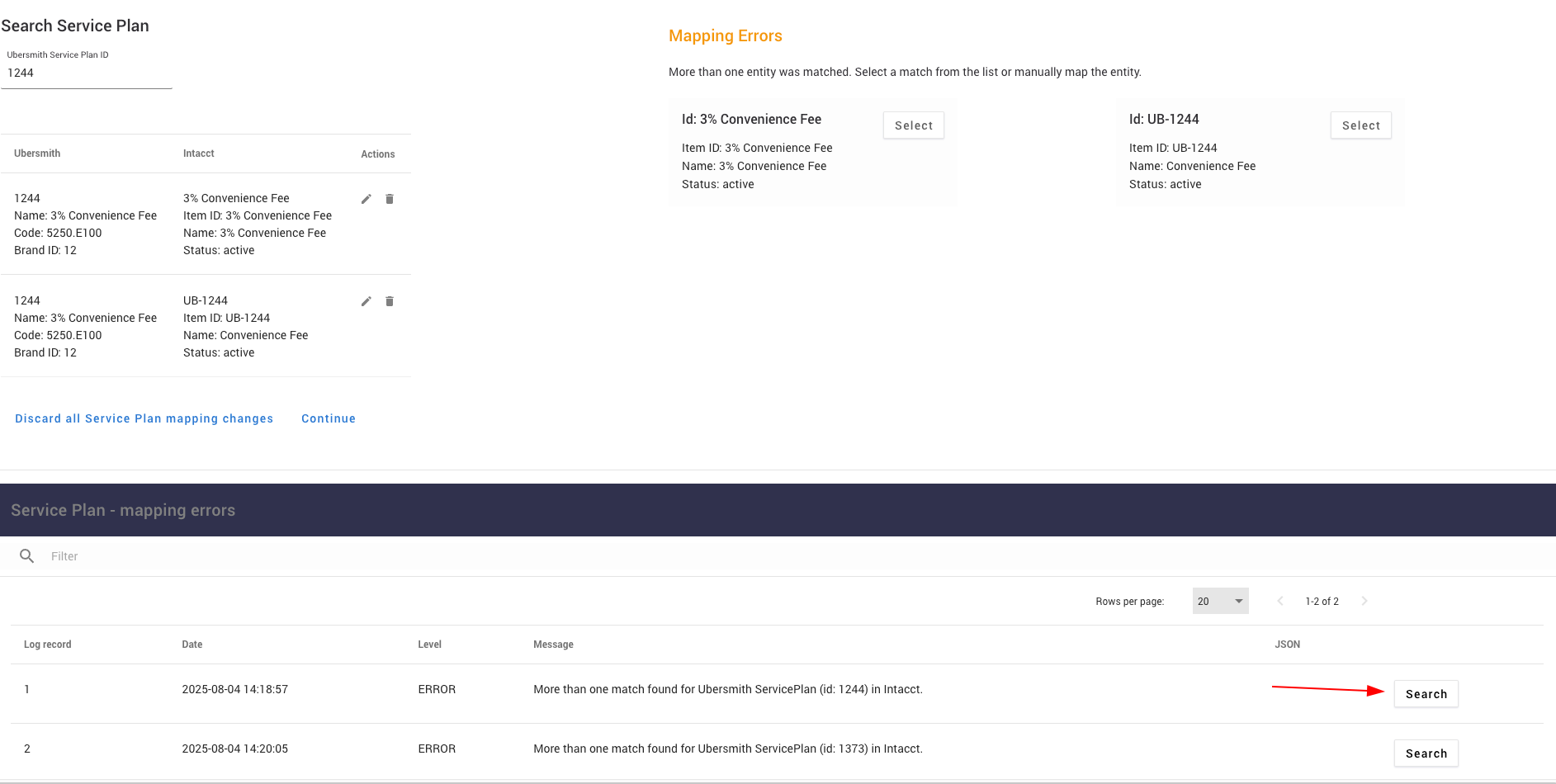Click the Service Plan - mapping errors title

point(123,510)
